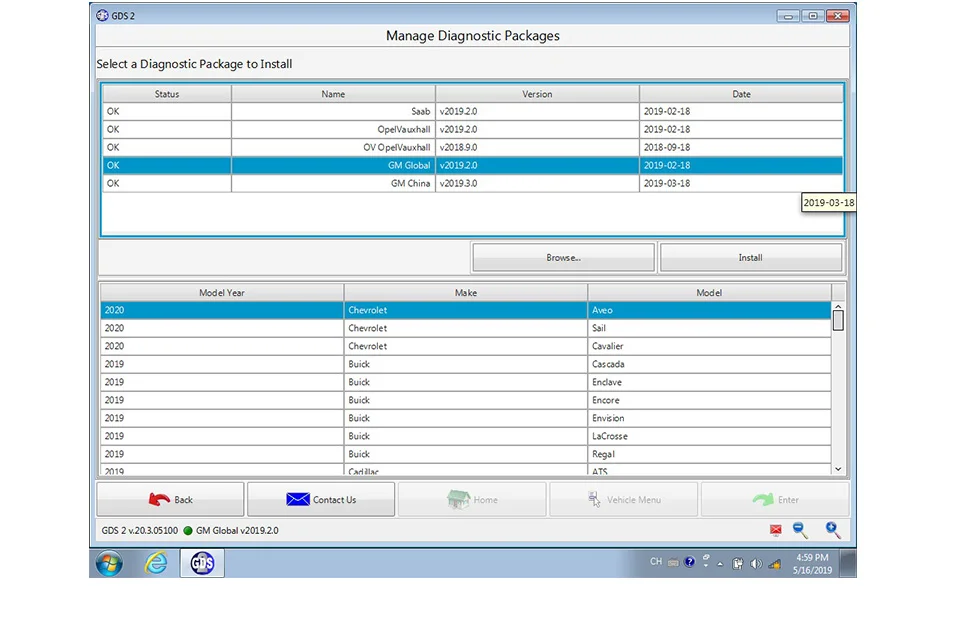Click the blue envelope Contact Us icon
960x617 pixels.
298,499
